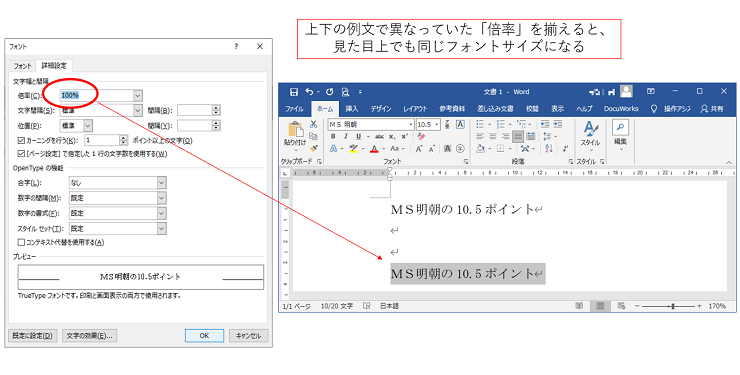
Task: Click 間隔(B) spacing value field
Action: pos(194,111)
